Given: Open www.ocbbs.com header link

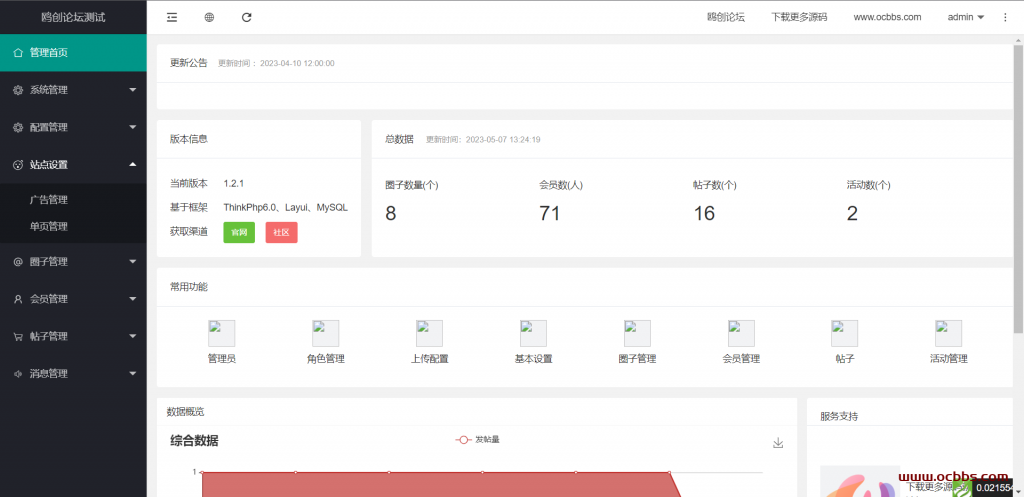Looking at the screenshot, I should coord(887,18).
